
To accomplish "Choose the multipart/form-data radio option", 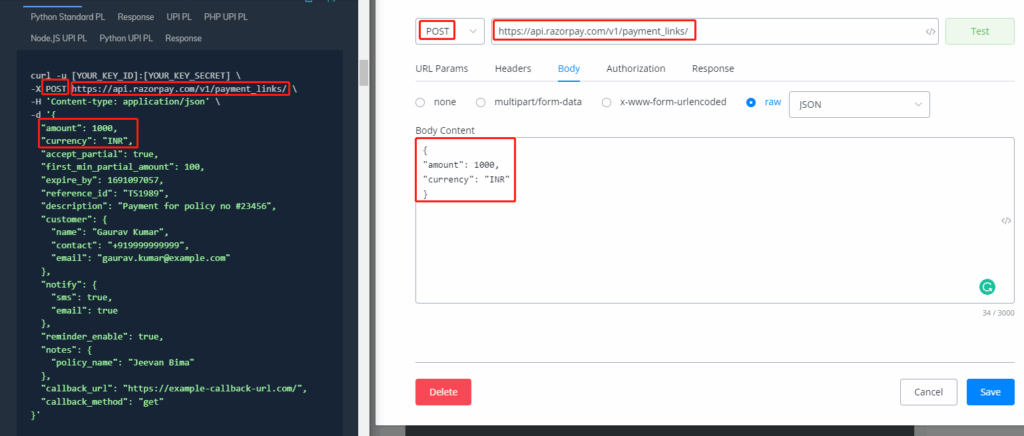I will 481,102.
